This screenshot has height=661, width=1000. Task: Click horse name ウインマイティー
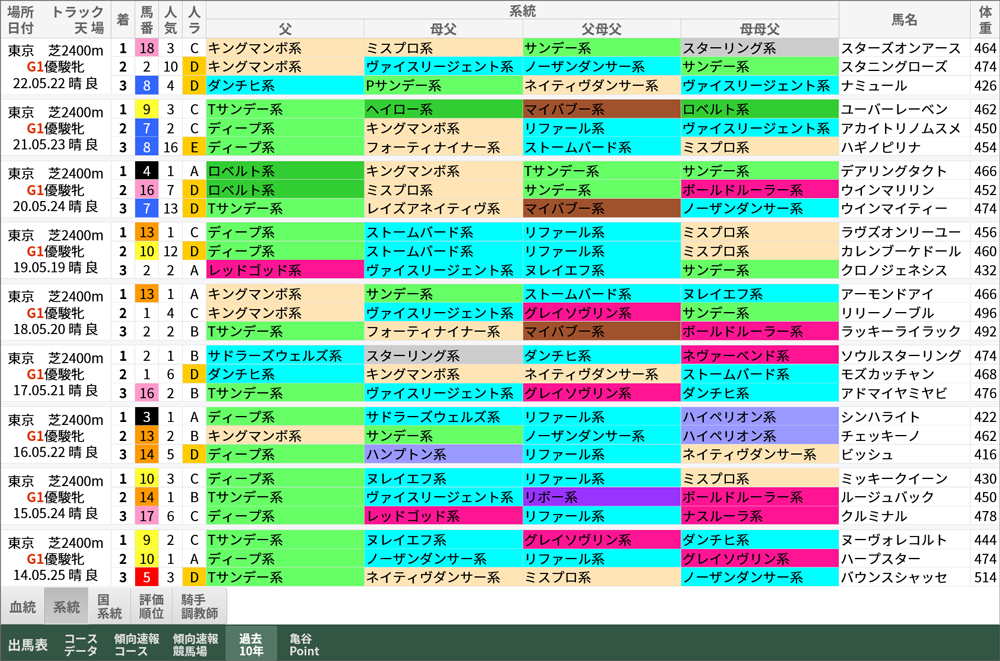pyautogui.click(x=894, y=208)
